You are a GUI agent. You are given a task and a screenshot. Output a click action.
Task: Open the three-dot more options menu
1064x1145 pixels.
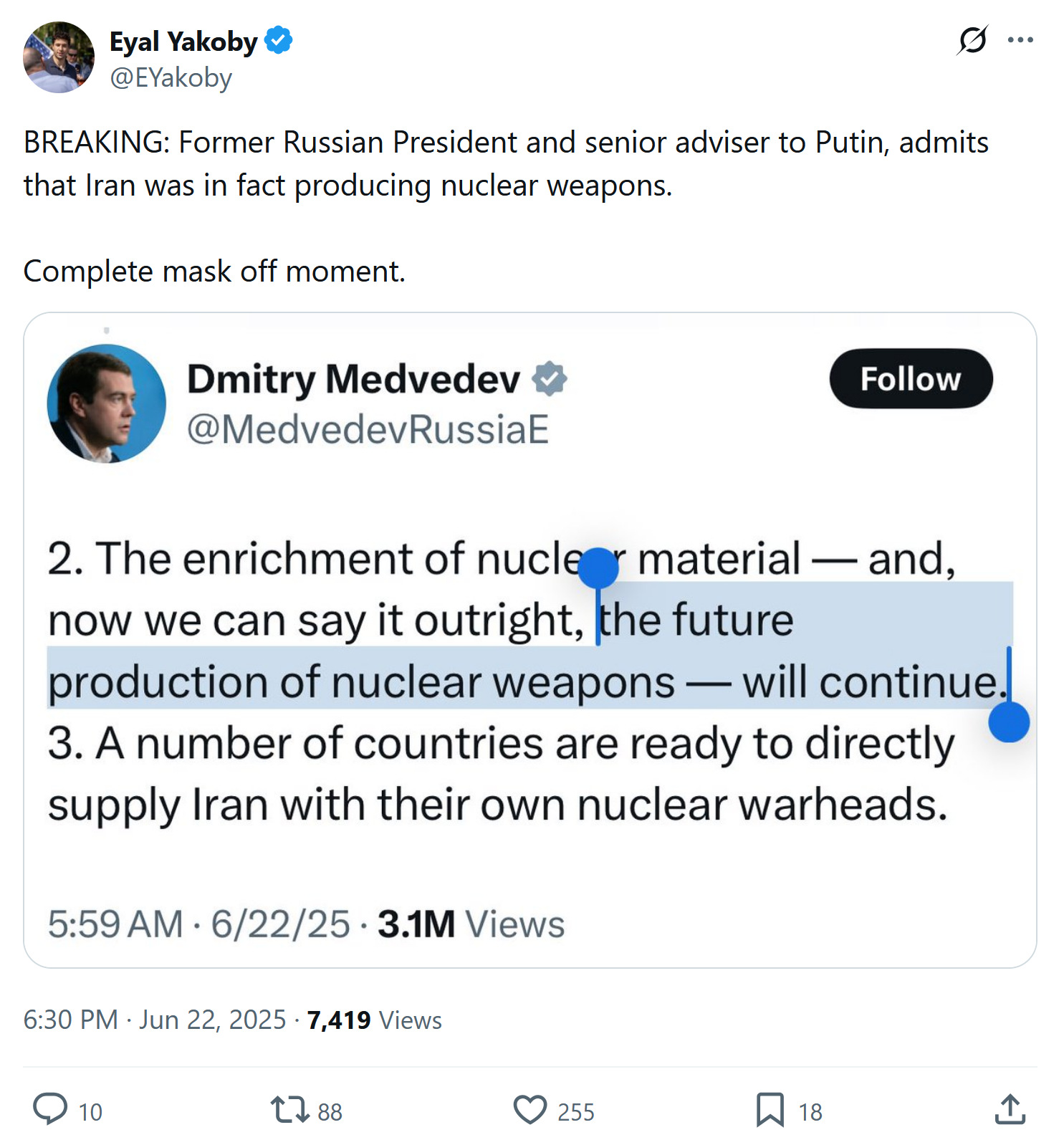coord(1020,40)
